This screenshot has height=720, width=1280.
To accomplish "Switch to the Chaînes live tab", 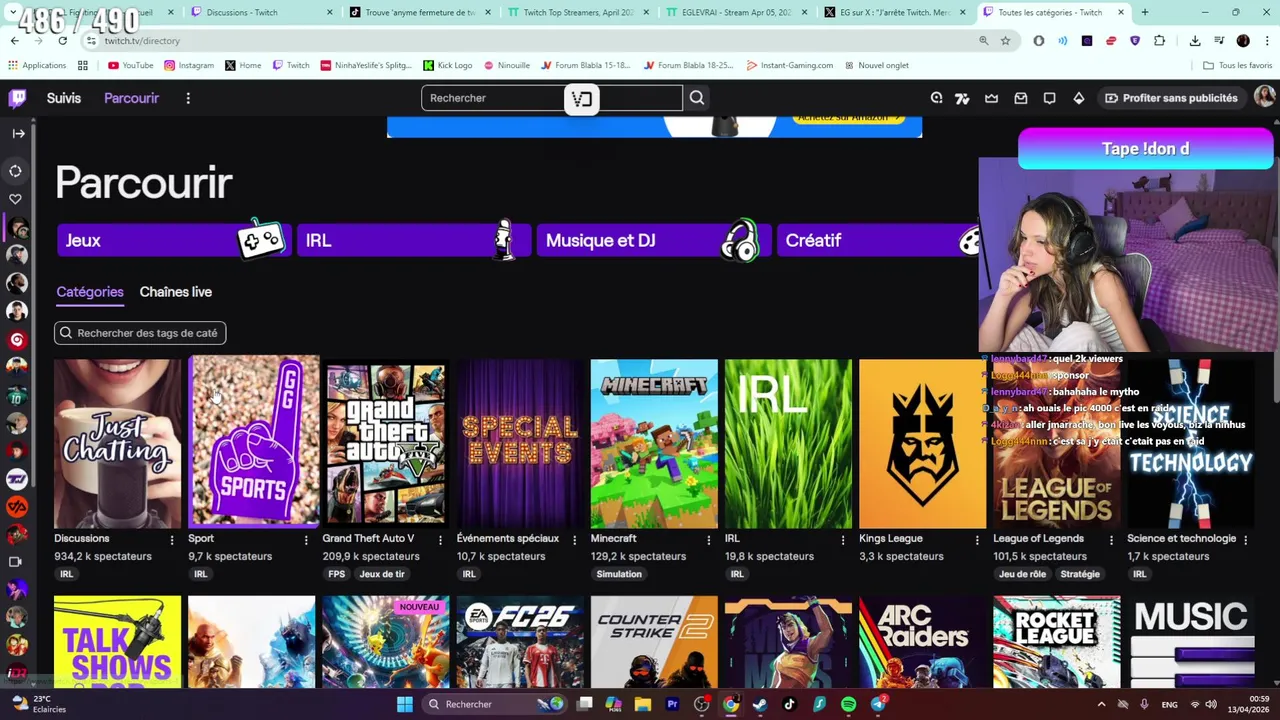I will [176, 292].
